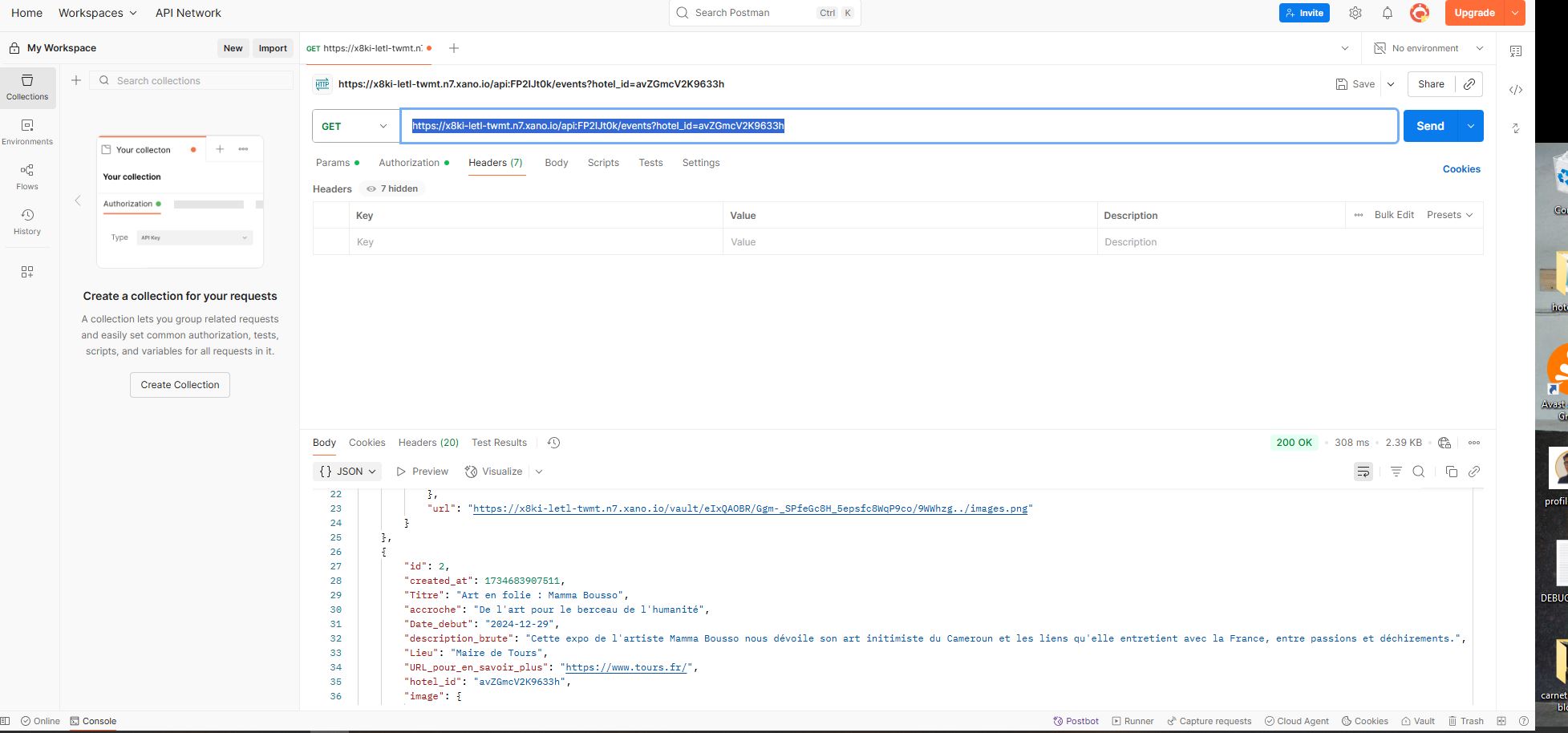Open the settings gear icon
The width and height of the screenshot is (1568, 733).
click(1355, 13)
